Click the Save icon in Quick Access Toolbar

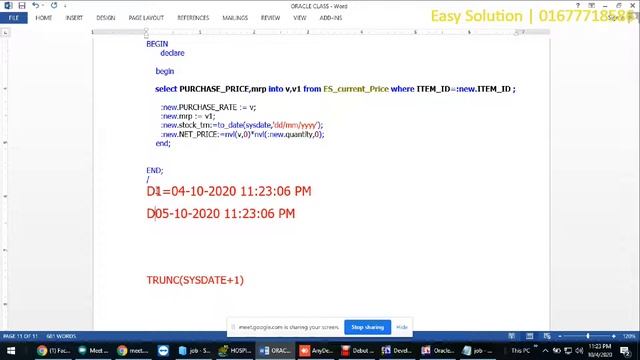[x=22, y=6]
